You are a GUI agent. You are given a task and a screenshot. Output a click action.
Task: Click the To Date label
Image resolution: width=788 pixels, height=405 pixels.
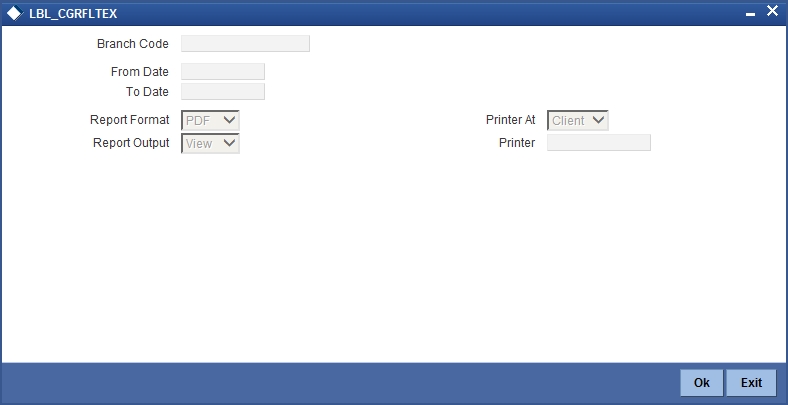tap(147, 92)
